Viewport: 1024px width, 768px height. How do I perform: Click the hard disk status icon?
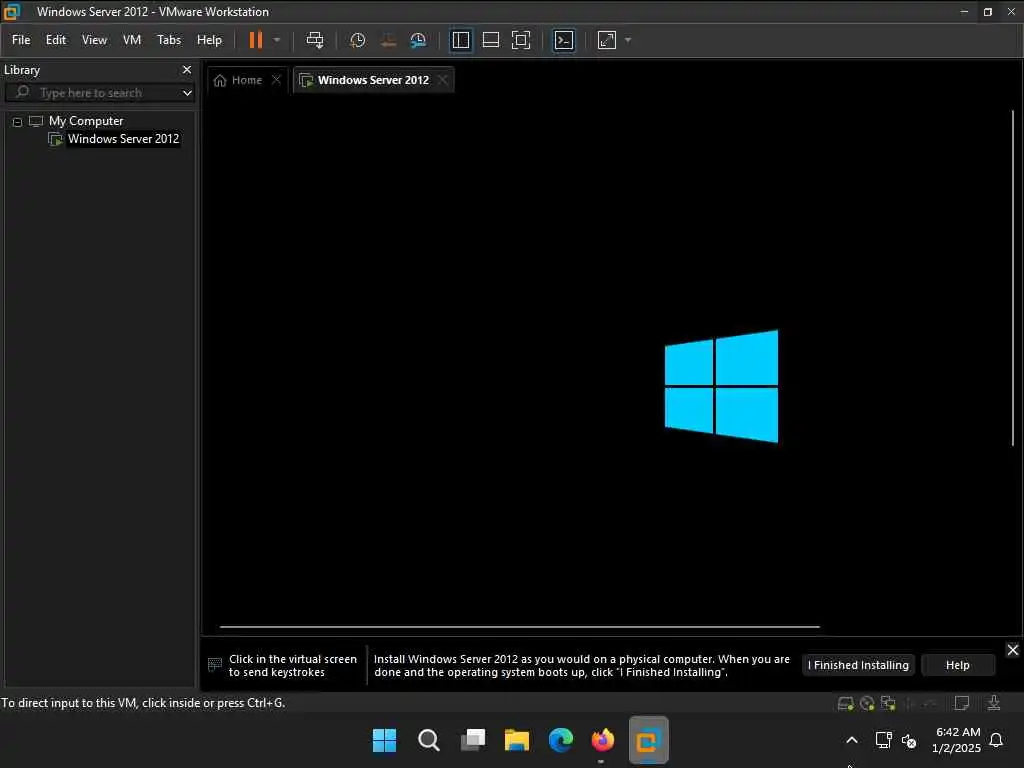pos(846,703)
